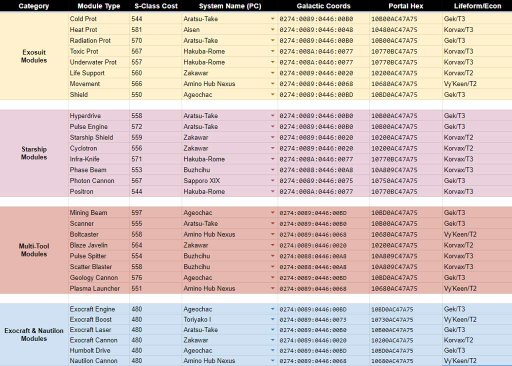
Task: Open system dropdown in Mining Beam row
Action: pyautogui.click(x=273, y=213)
